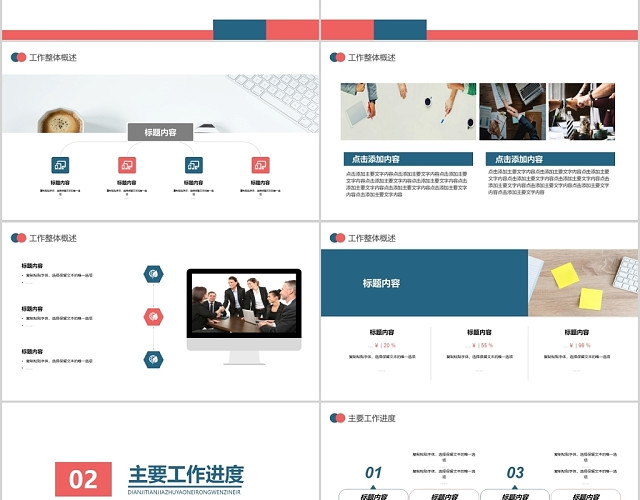Select the left blue 点击添加内容 bar
This screenshot has height=500, width=640.
pos(408,159)
